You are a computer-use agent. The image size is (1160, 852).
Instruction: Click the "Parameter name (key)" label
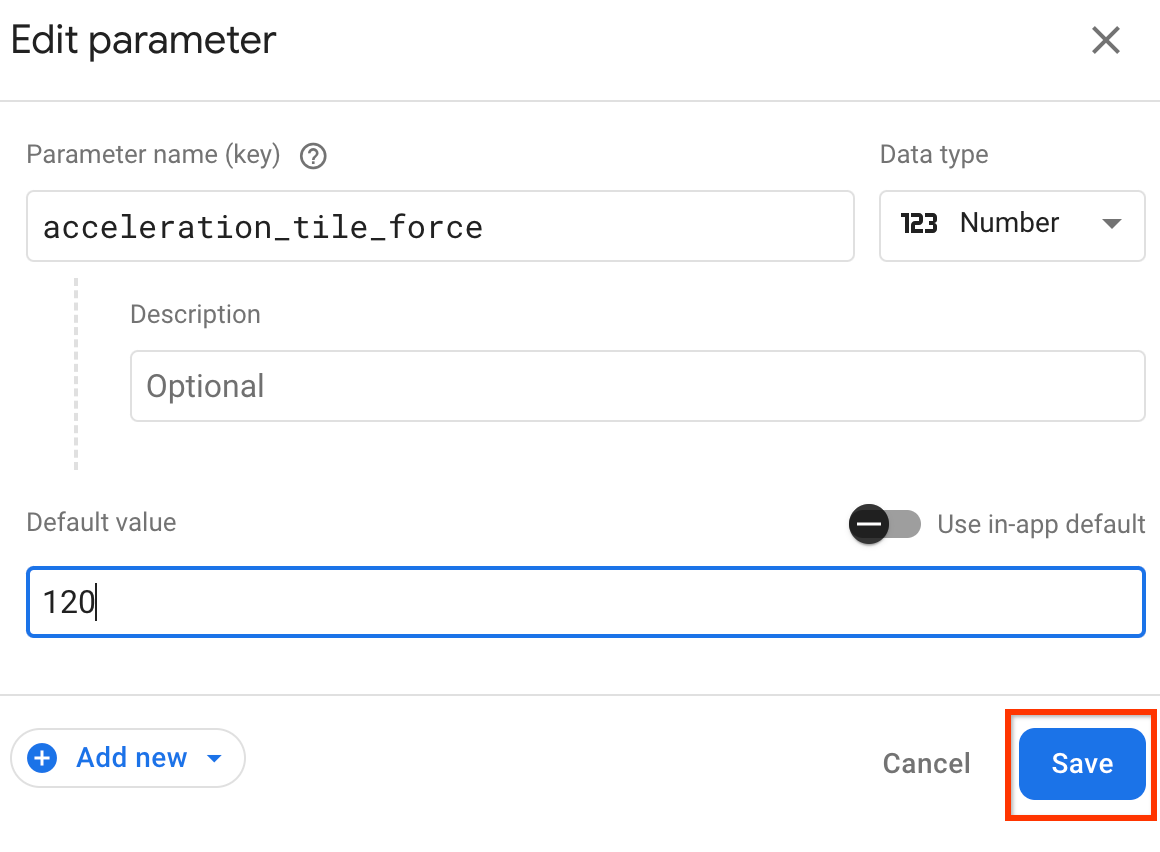153,155
